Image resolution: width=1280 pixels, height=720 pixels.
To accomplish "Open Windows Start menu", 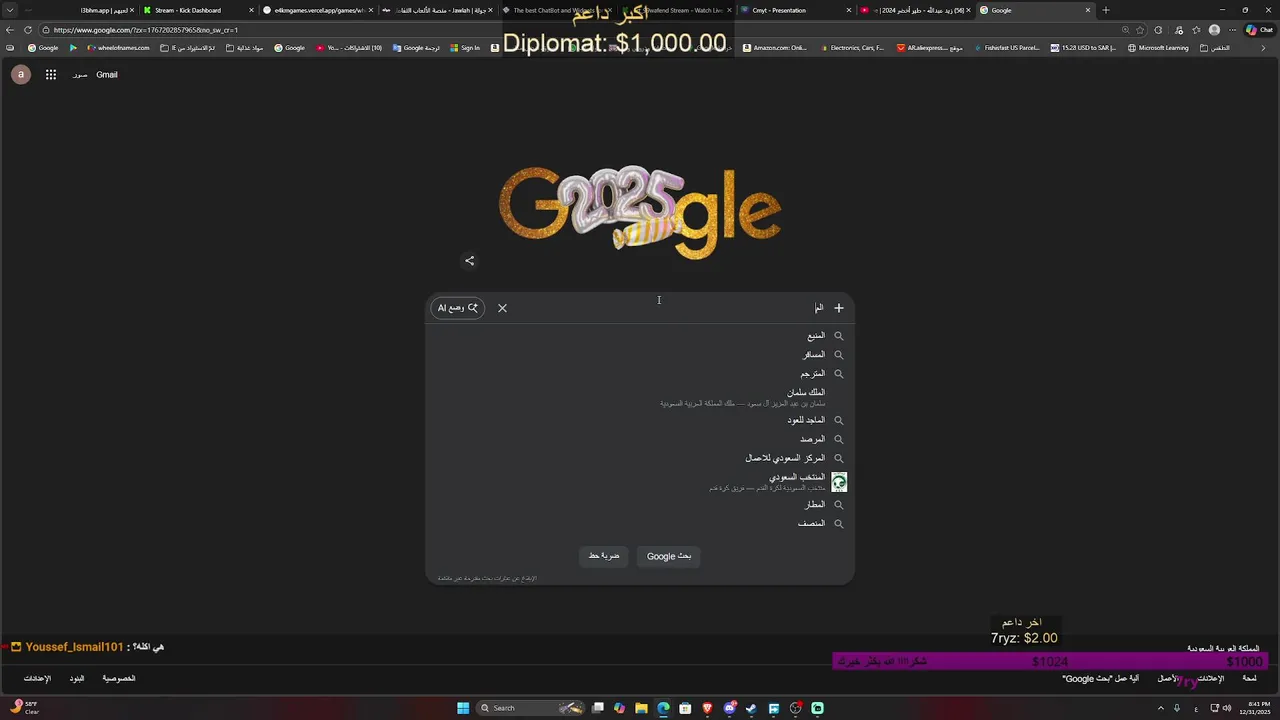I will [463, 708].
